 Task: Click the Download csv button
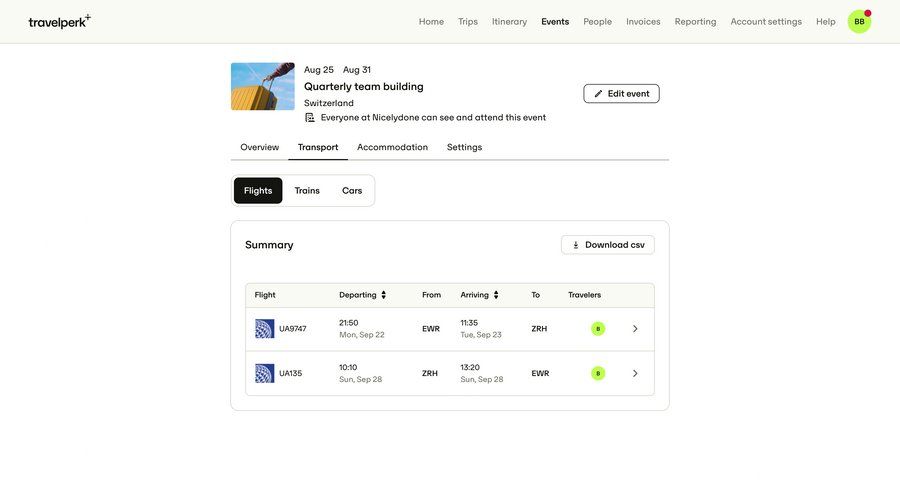click(x=607, y=245)
